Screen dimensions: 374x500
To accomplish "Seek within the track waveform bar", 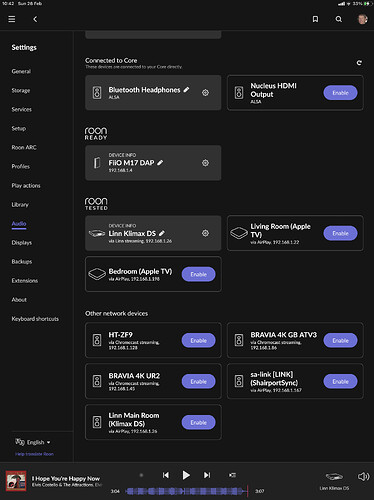I will point(187,491).
